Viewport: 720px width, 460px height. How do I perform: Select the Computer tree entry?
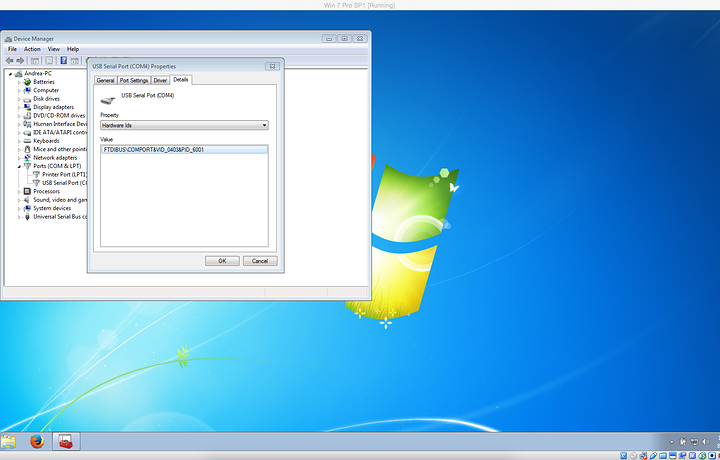[46, 90]
